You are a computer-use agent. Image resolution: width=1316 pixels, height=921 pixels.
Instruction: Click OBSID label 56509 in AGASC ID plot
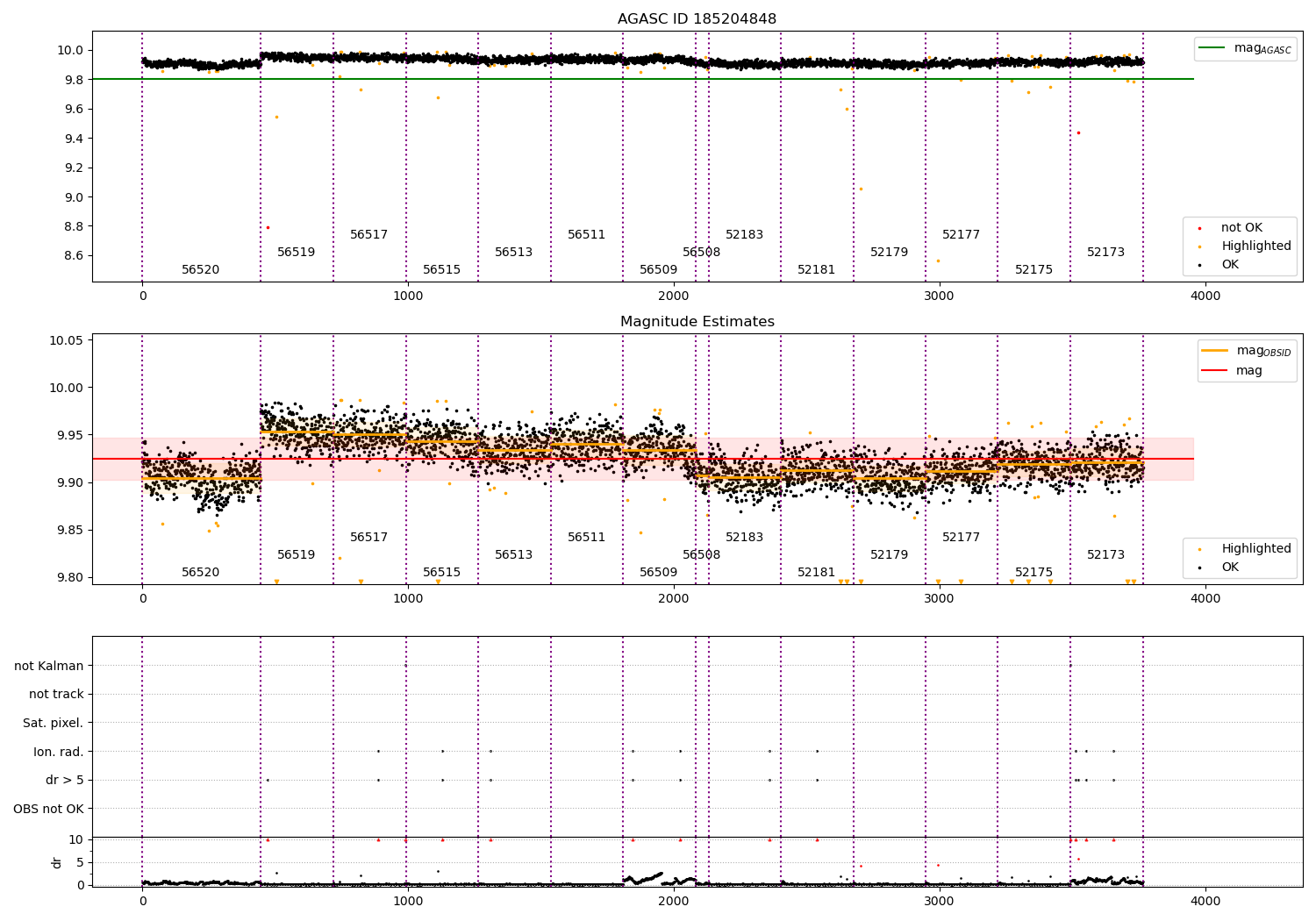pyautogui.click(x=659, y=270)
